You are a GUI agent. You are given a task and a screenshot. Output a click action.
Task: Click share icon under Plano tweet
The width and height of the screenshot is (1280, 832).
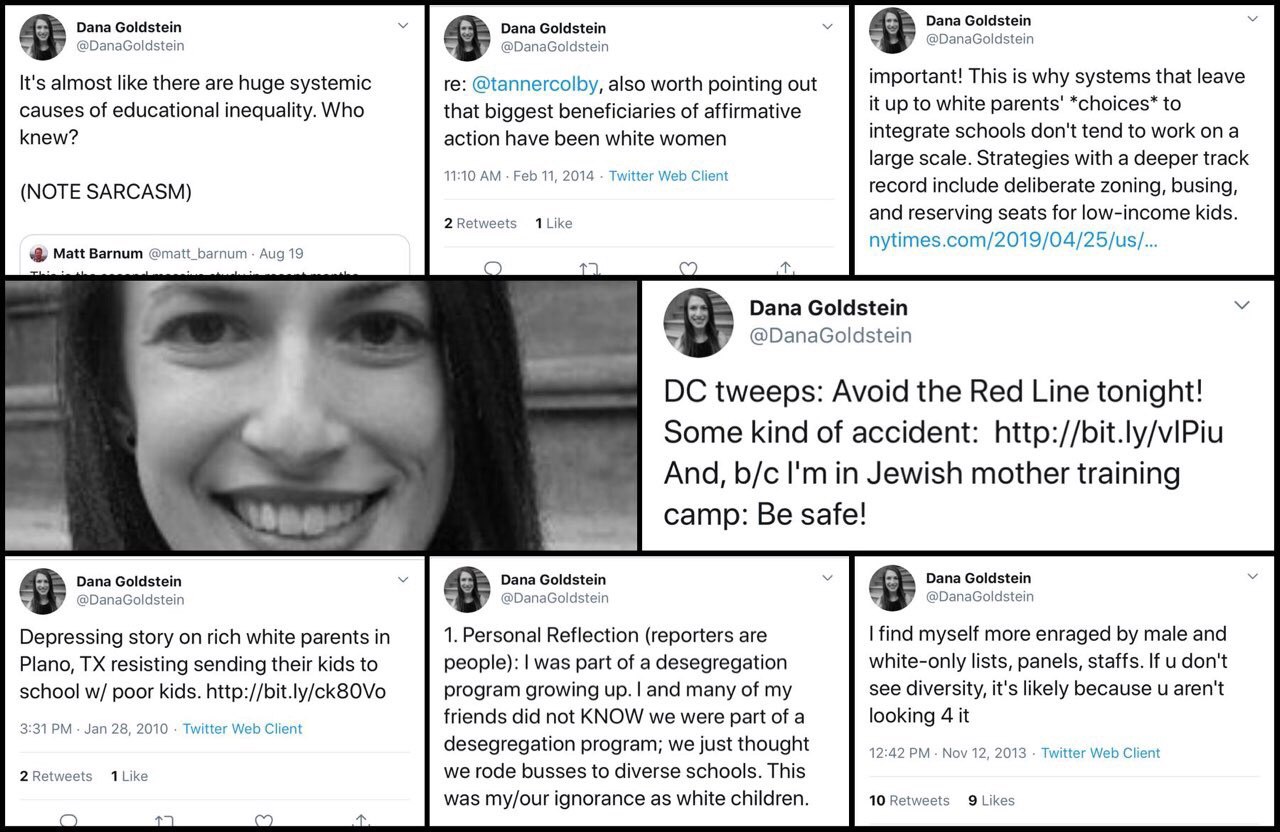[x=362, y=821]
